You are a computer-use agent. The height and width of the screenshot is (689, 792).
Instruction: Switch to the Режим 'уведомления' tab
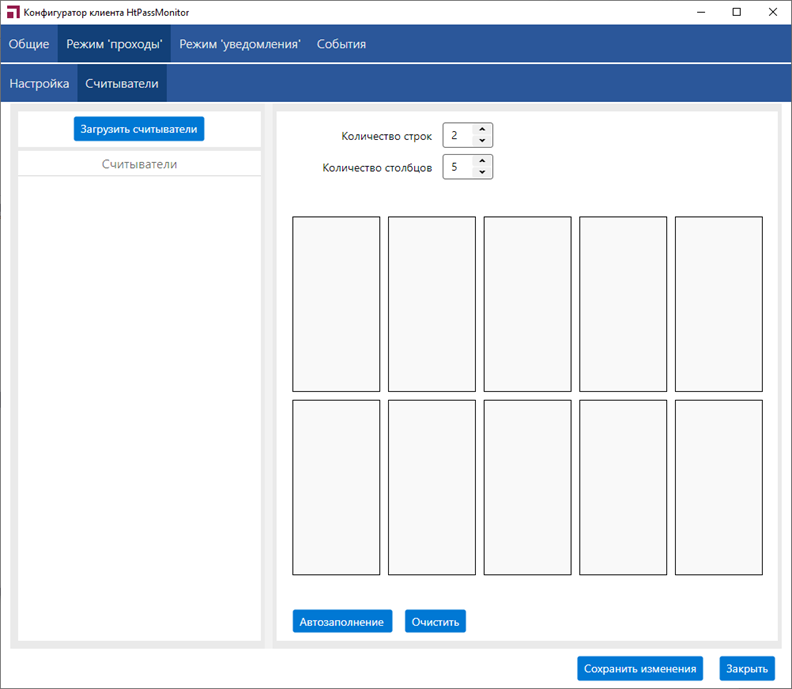[240, 44]
